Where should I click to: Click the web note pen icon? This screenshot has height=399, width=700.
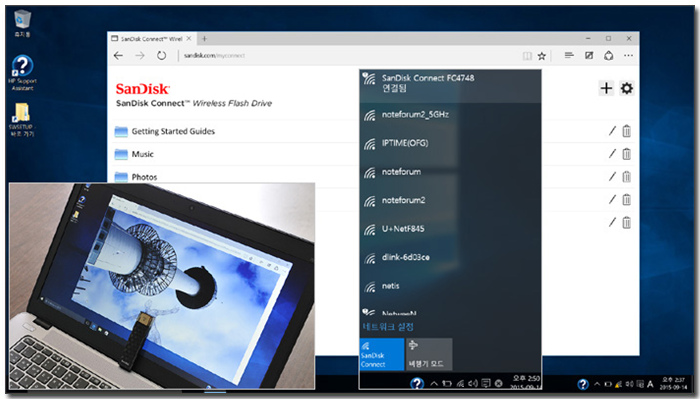point(589,55)
